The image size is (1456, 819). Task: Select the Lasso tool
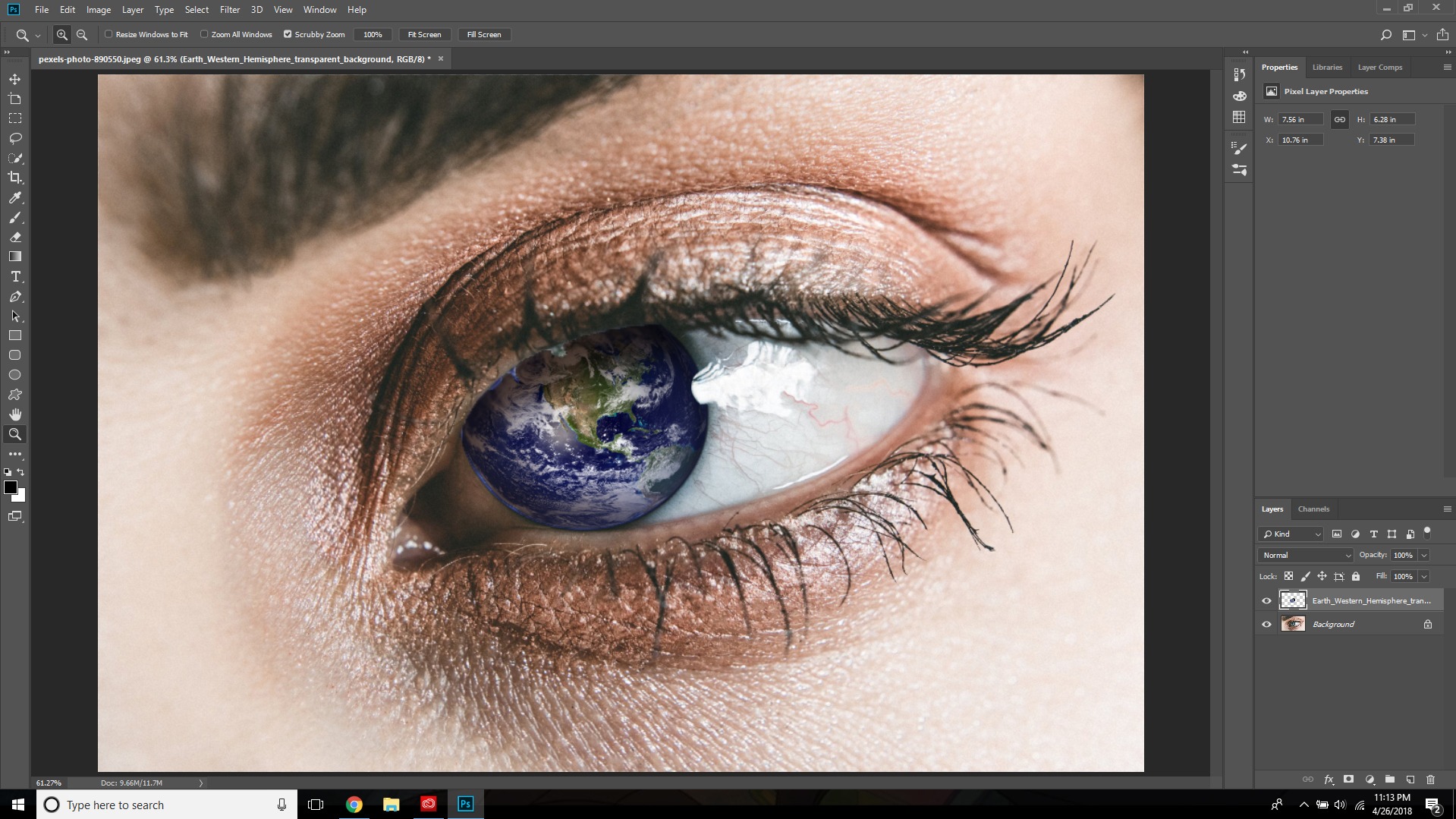15,138
